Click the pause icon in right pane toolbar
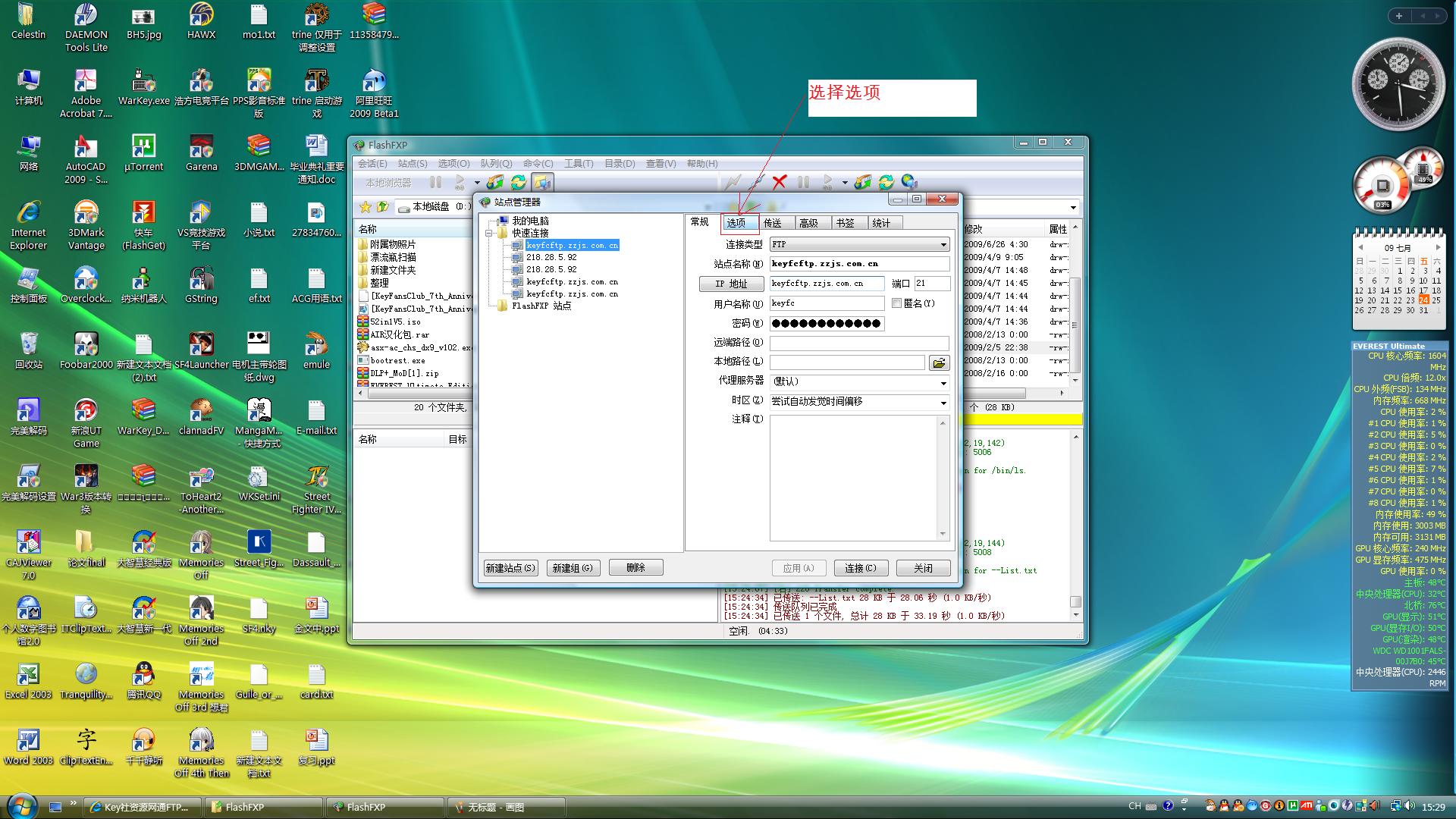The image size is (1456, 819). [x=803, y=182]
